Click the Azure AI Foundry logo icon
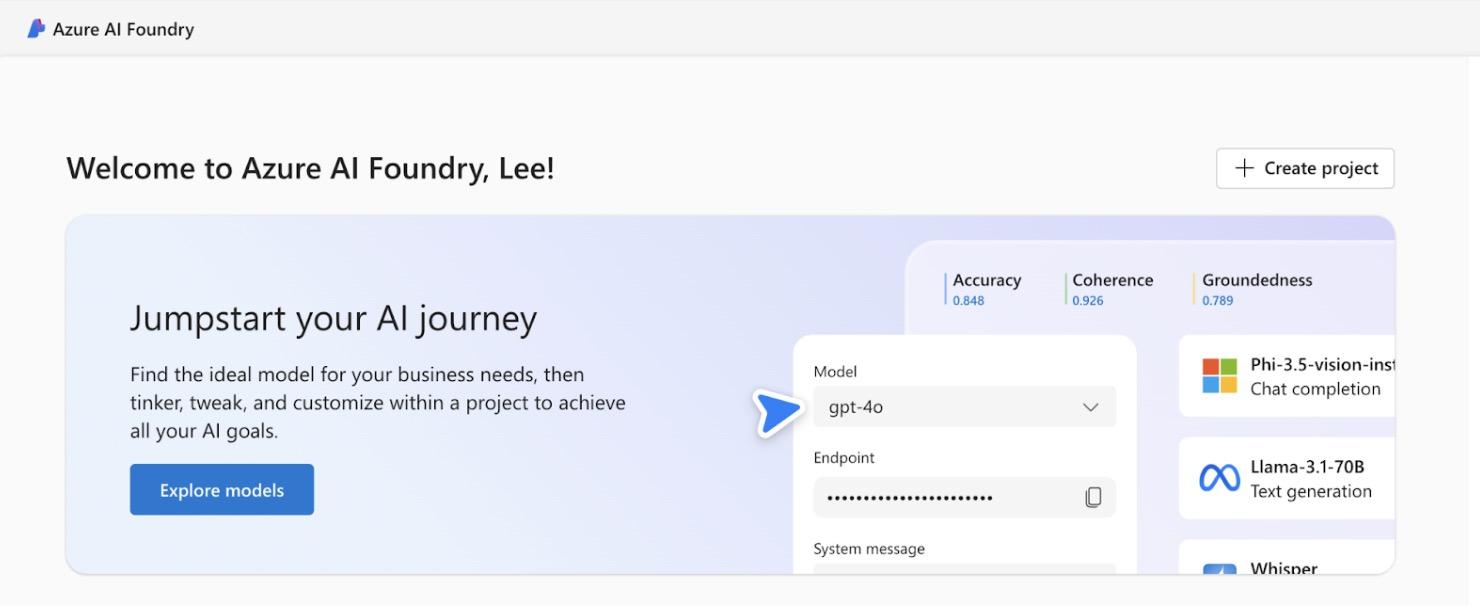This screenshot has width=1480, height=614. [x=34, y=29]
